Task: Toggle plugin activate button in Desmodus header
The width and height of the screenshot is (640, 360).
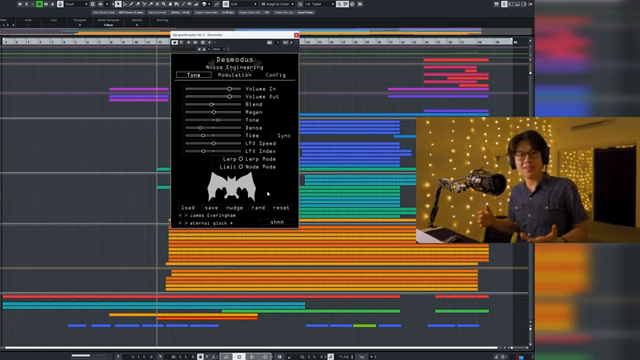Action: pyautogui.click(x=174, y=42)
